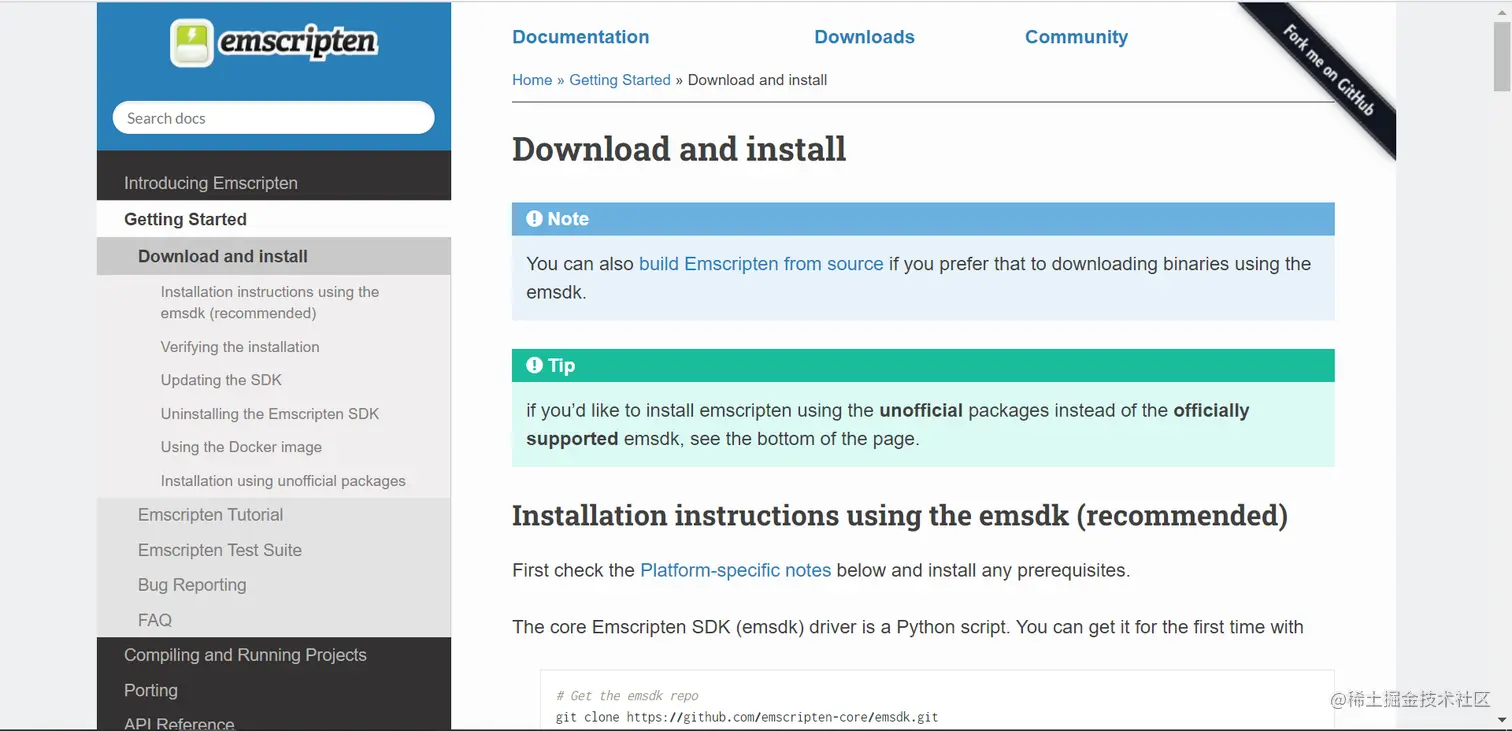Jump to Uninstalling the Emscripten SDK
This screenshot has width=1512, height=731.
pyautogui.click(x=270, y=414)
